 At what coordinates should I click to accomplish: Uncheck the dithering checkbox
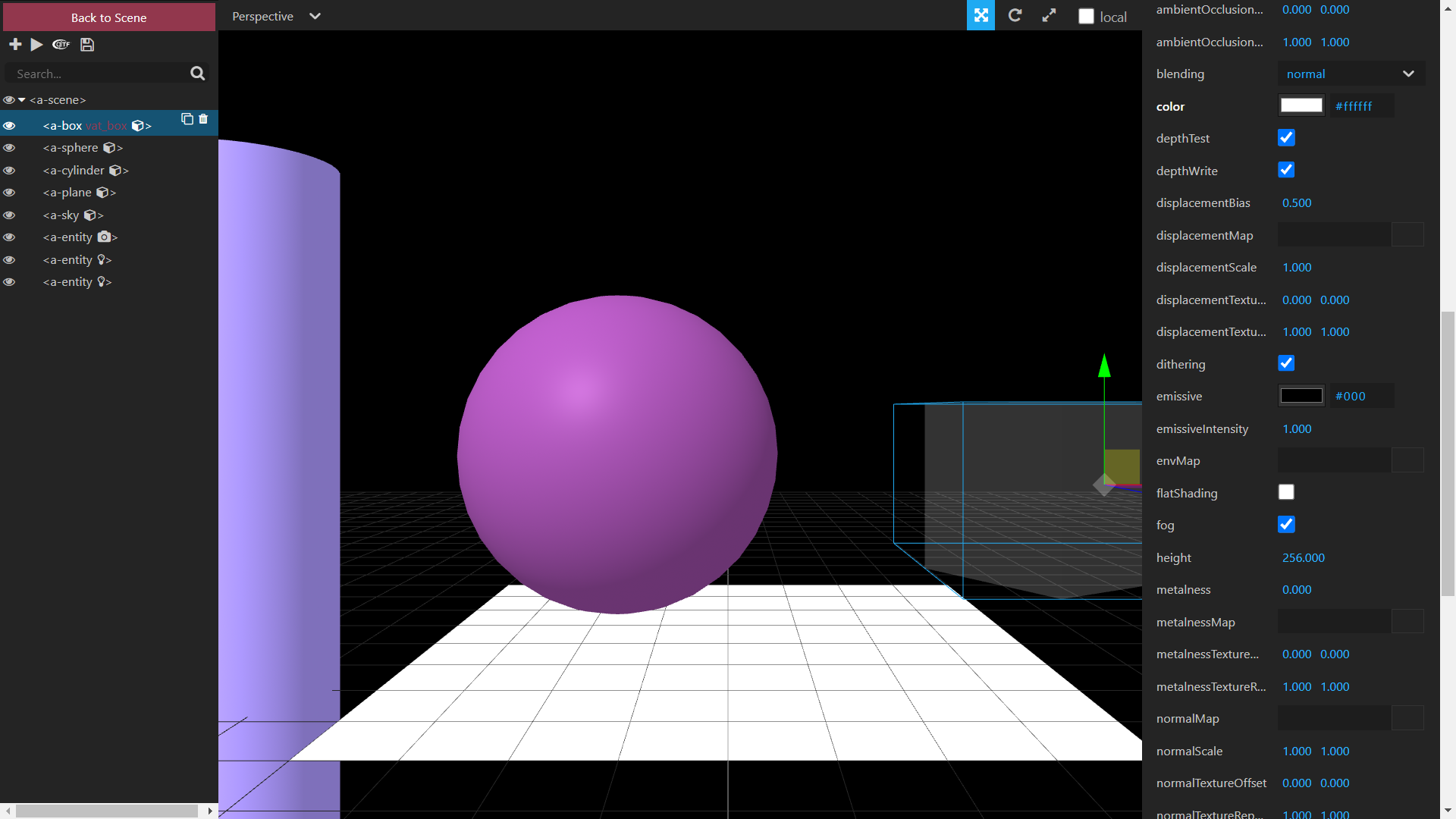(1286, 363)
